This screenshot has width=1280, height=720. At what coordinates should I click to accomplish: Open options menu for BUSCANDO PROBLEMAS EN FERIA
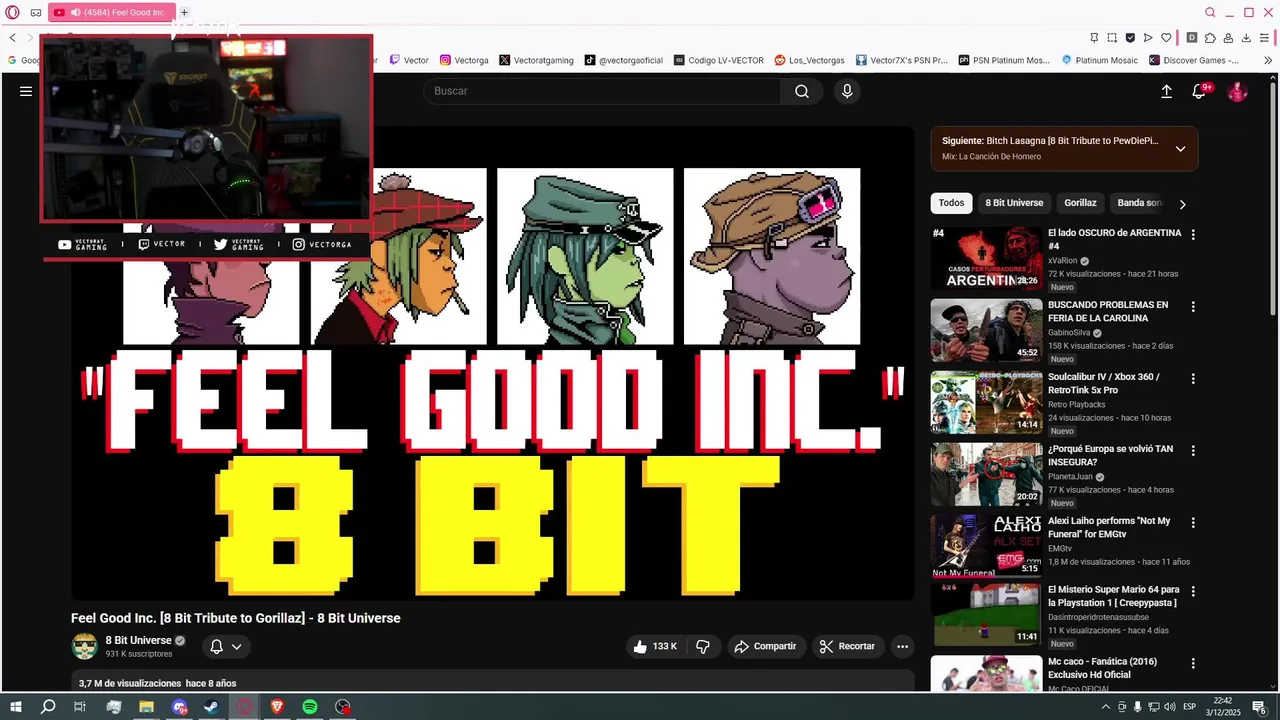pyautogui.click(x=1192, y=306)
